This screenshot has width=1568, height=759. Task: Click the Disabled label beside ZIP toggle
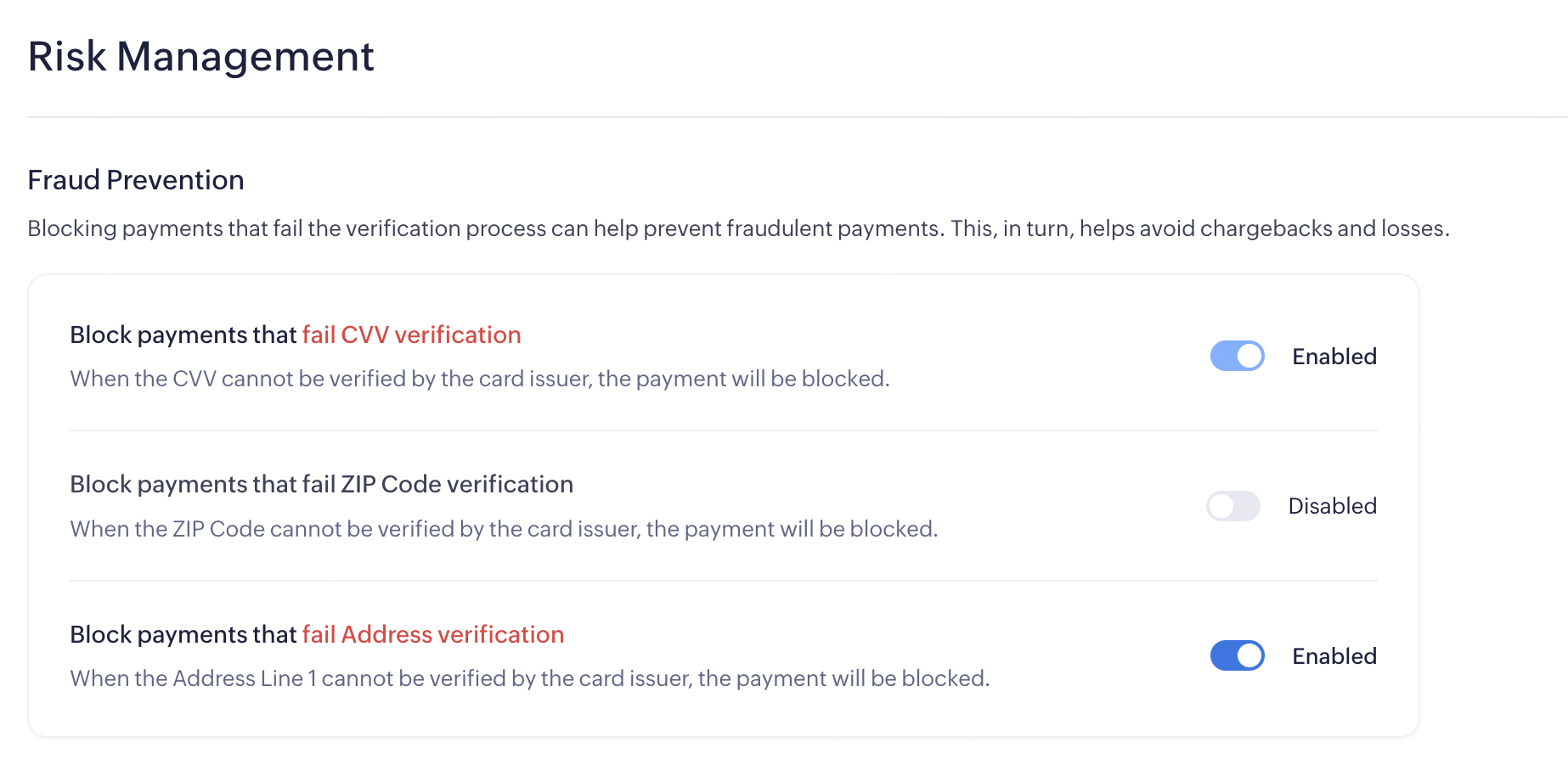click(1332, 506)
